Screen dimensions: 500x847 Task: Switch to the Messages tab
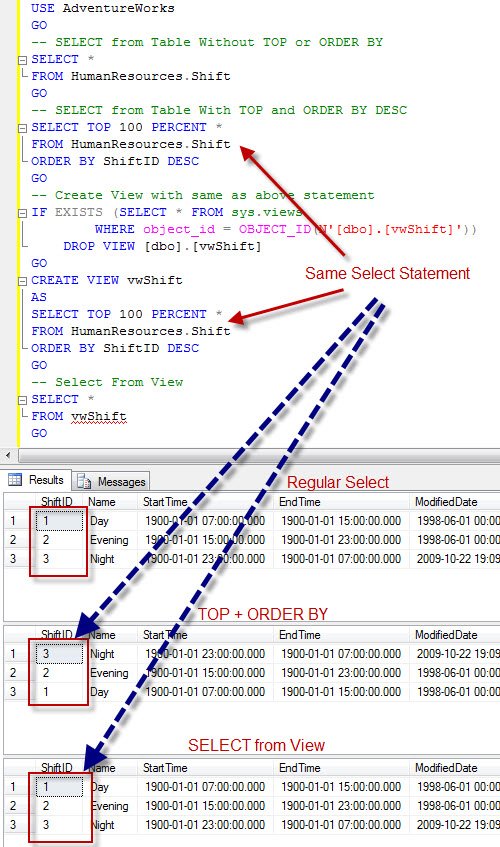coord(111,481)
